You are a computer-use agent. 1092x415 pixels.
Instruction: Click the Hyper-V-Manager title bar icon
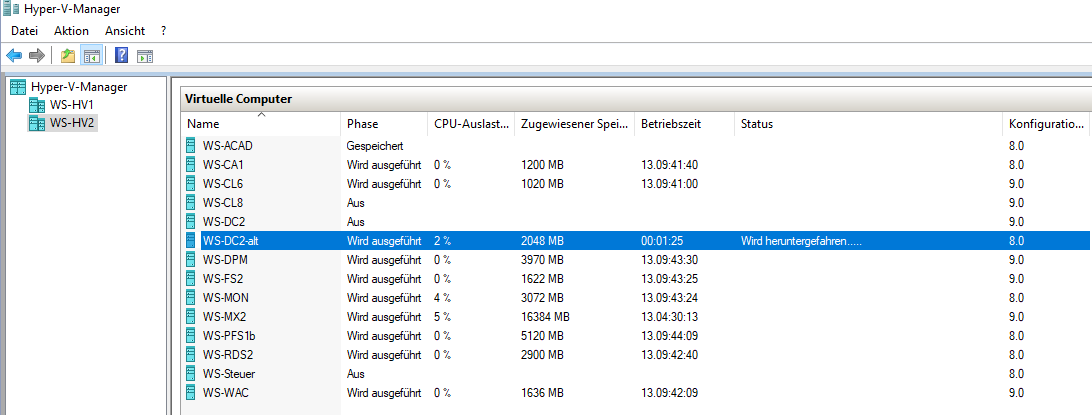(10, 9)
